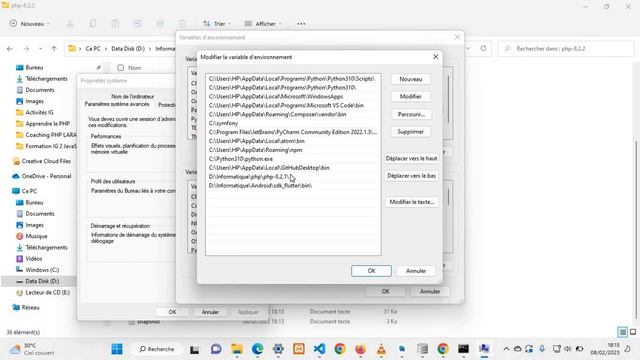Select the C:\symfony path entry
Screen dimensions: 640x360
[293, 123]
